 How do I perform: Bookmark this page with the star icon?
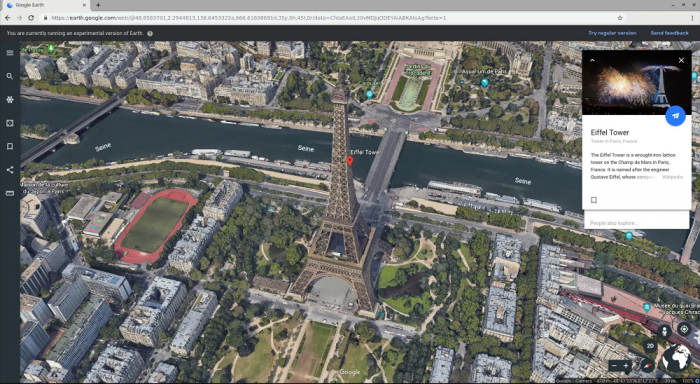pos(620,18)
